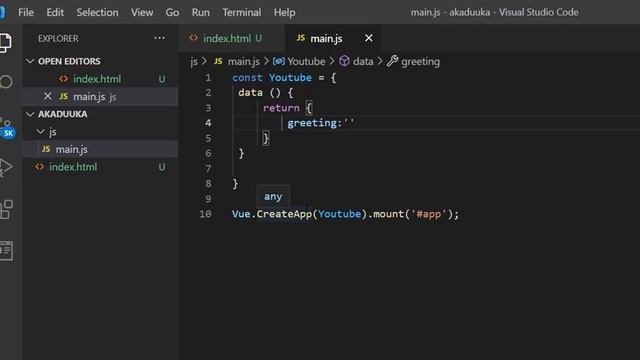Open Source Control with the 5K badge
The height and width of the screenshot is (360, 640).
tap(7, 129)
